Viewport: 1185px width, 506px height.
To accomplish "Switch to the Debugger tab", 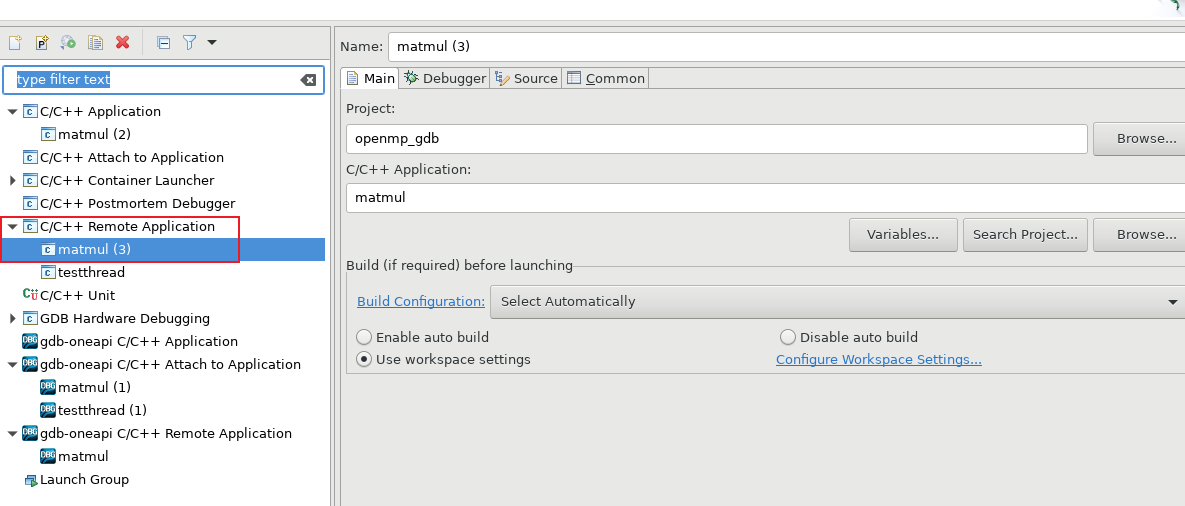I will 444,78.
